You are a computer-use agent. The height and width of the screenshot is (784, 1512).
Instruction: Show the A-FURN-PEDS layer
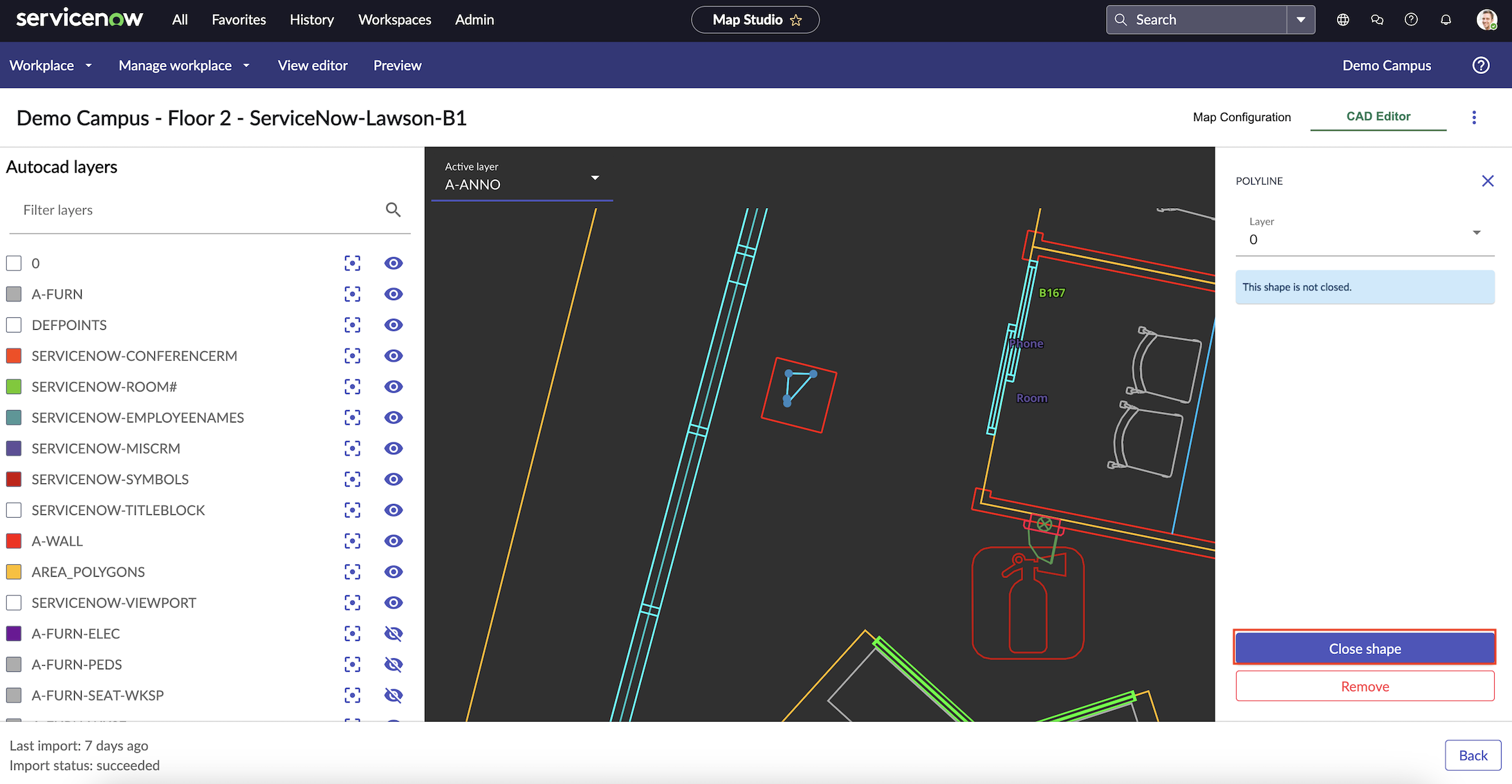[394, 665]
